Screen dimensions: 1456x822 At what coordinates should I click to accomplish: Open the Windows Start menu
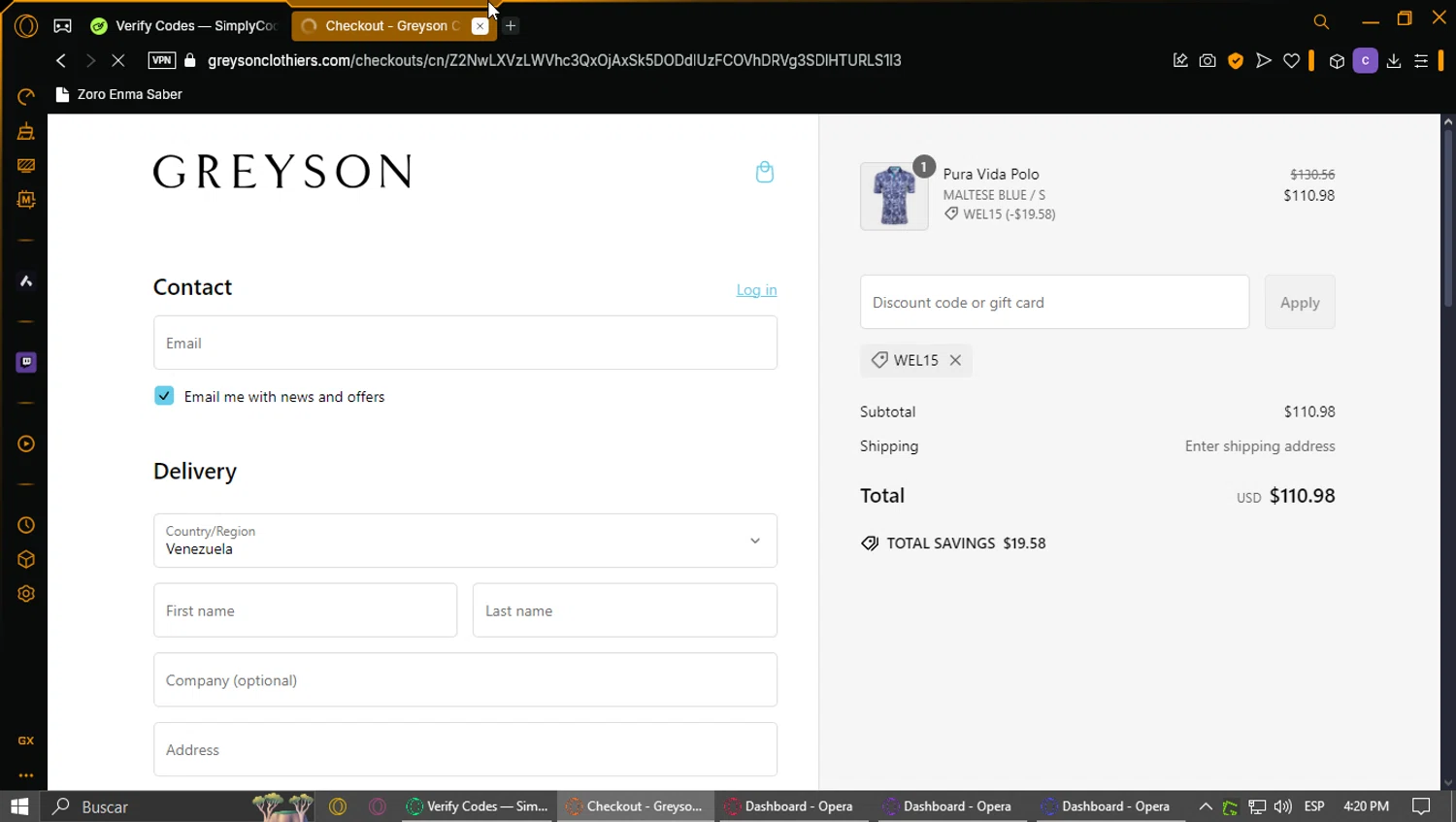(x=19, y=806)
